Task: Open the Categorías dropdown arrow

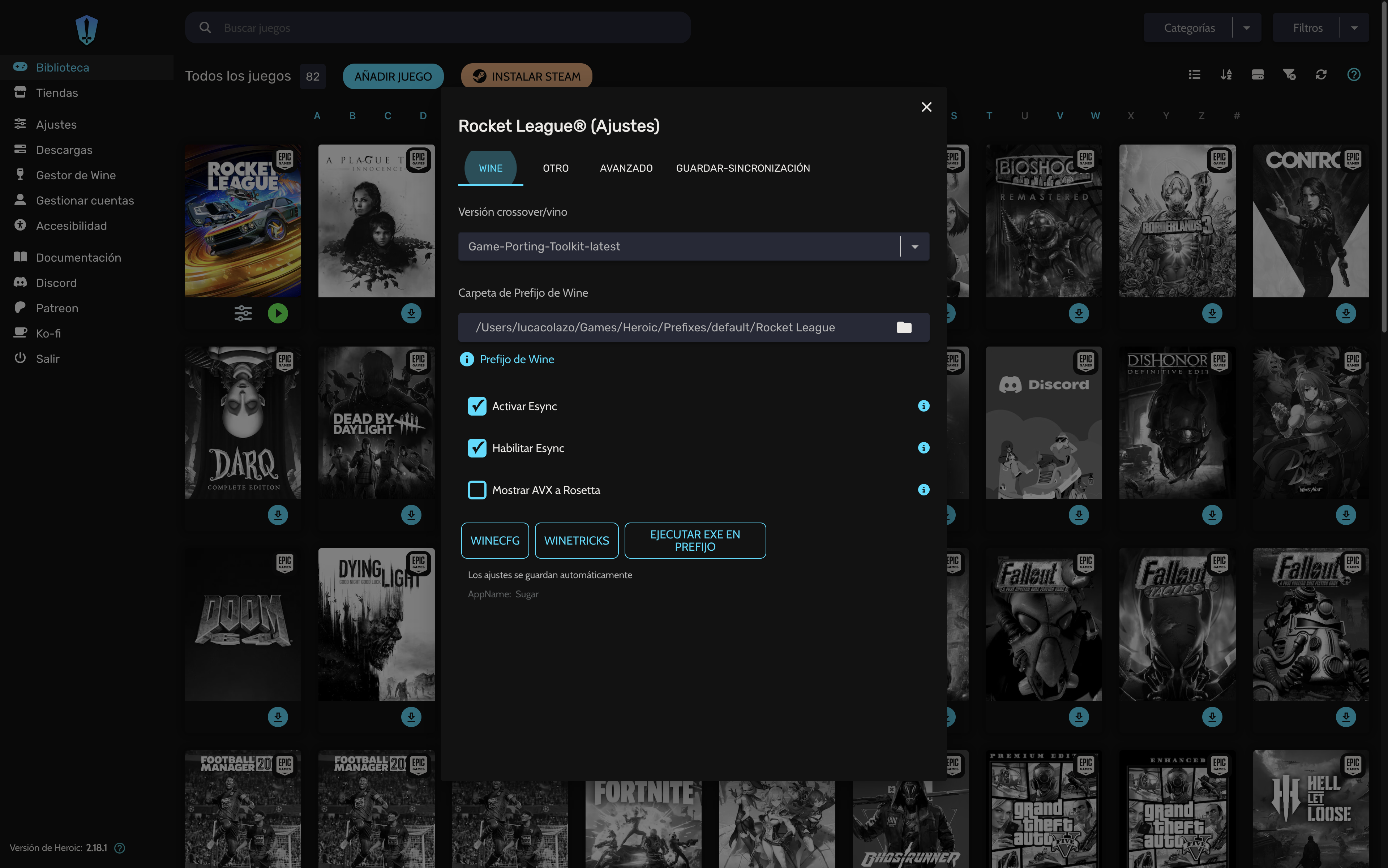Action: click(x=1247, y=28)
